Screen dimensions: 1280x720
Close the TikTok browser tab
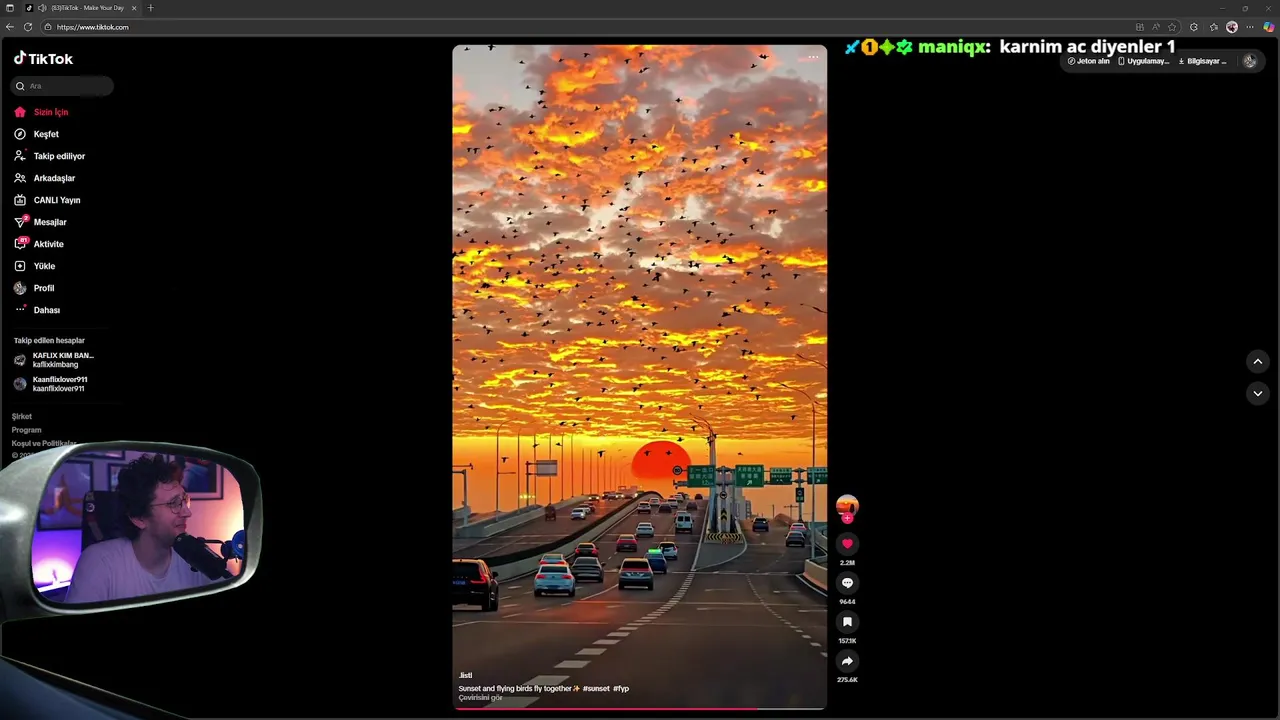[134, 8]
